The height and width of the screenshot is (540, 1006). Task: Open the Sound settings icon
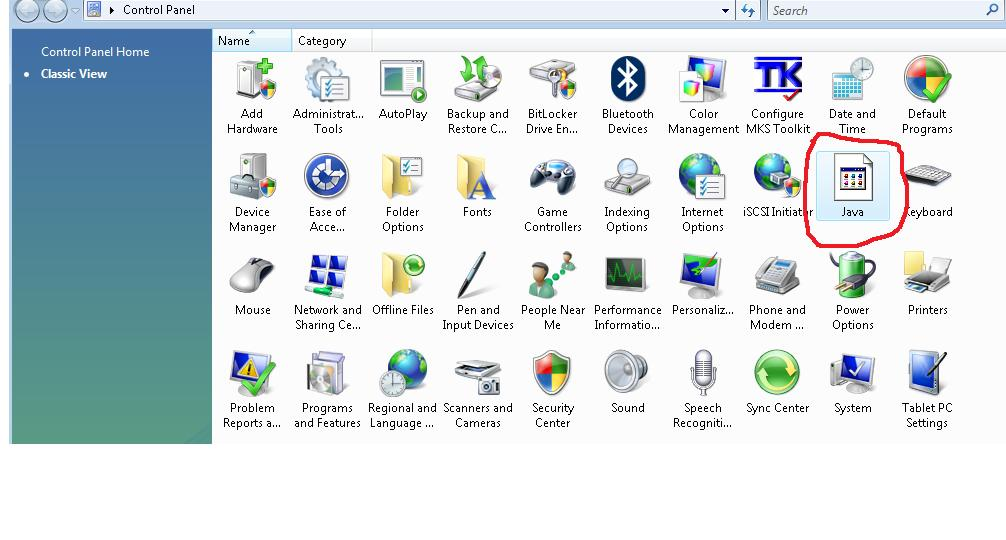click(x=628, y=383)
